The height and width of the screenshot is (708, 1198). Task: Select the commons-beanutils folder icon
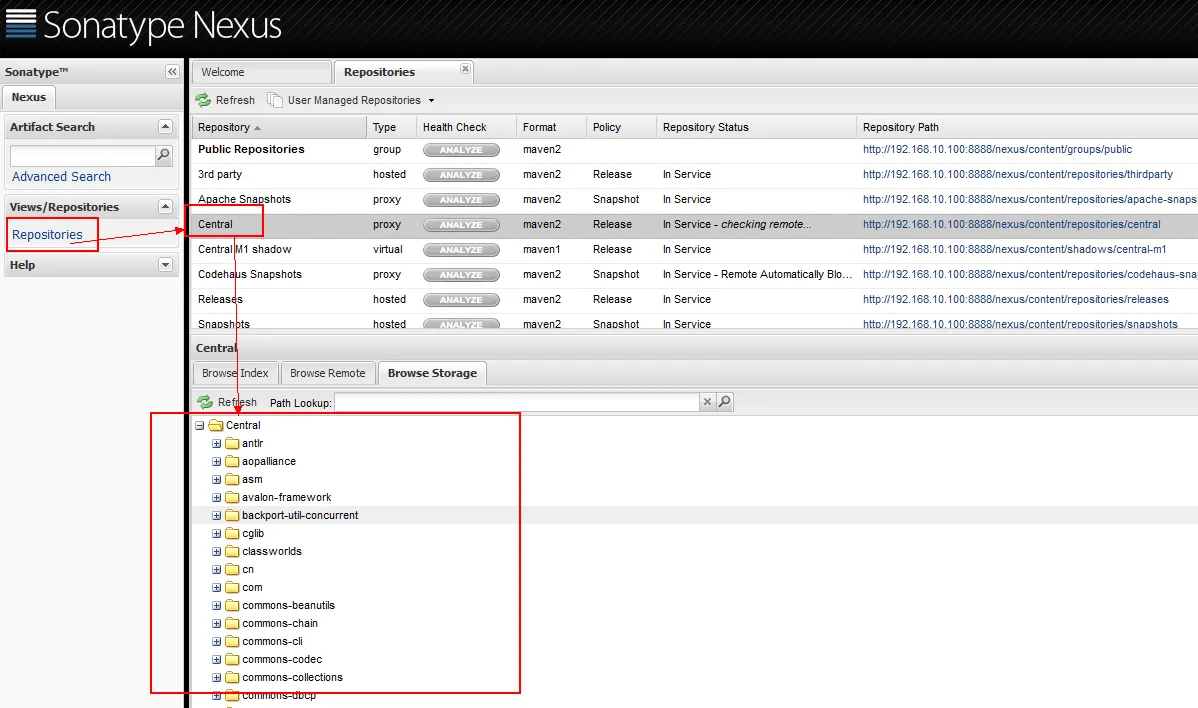(x=232, y=605)
